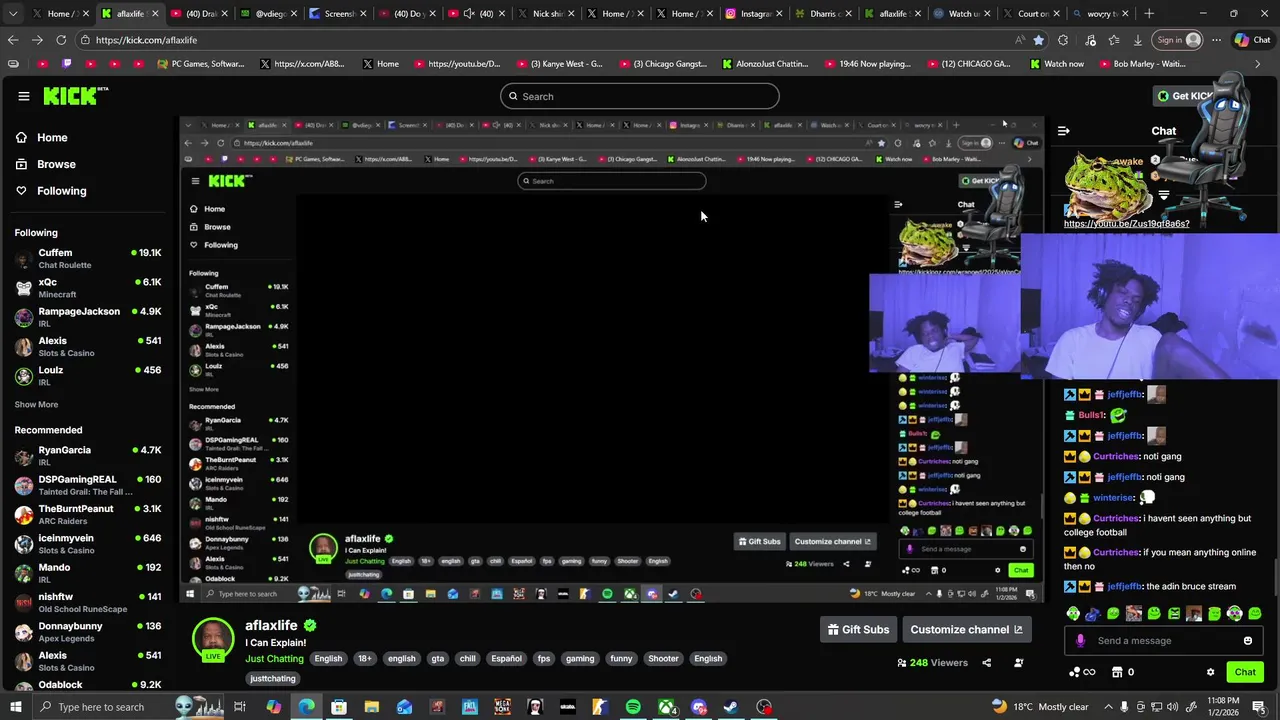Click the Kick search field
Image resolution: width=1280 pixels, height=720 pixels.
pos(640,96)
